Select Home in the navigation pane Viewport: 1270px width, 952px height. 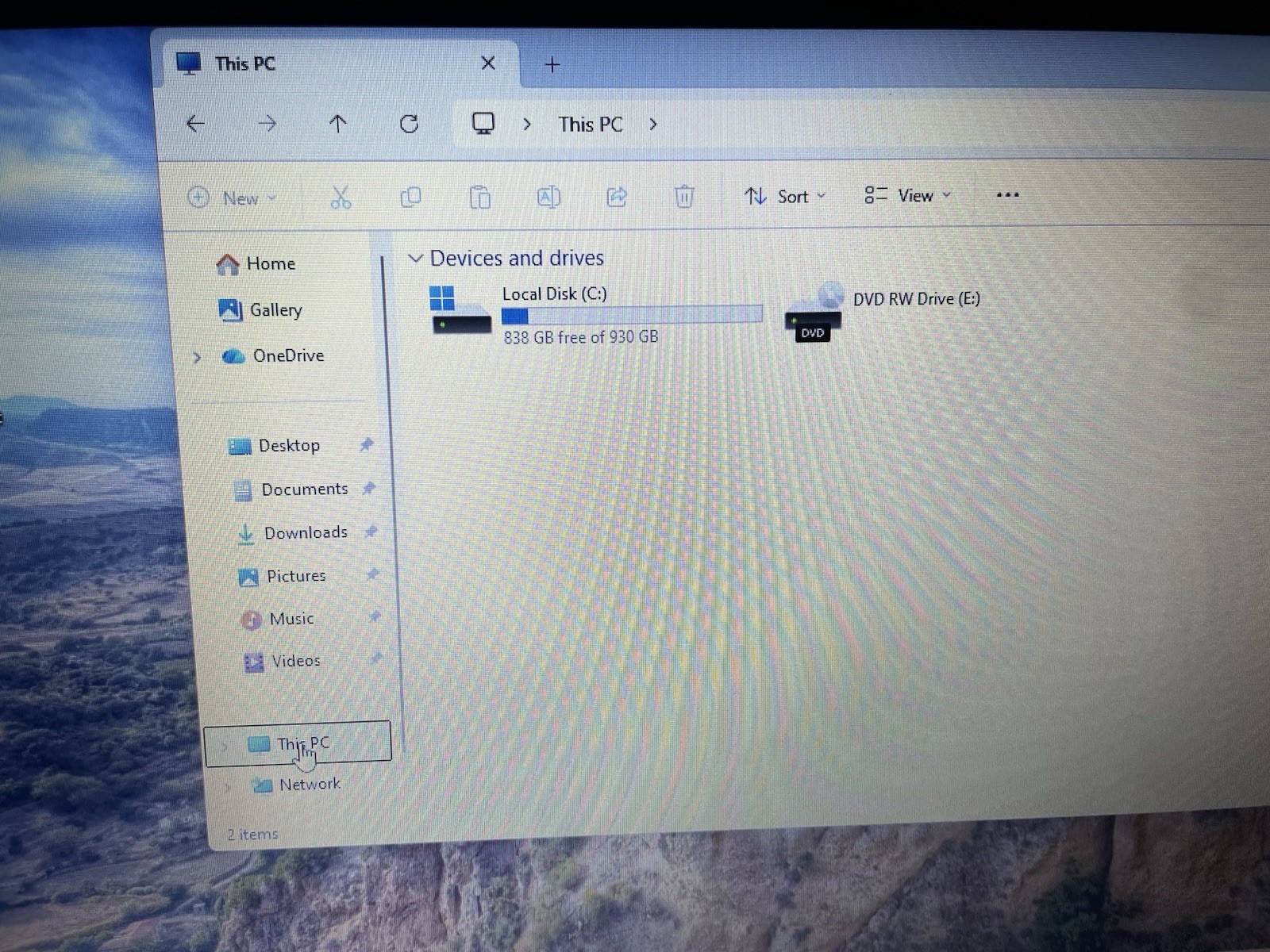(255, 263)
